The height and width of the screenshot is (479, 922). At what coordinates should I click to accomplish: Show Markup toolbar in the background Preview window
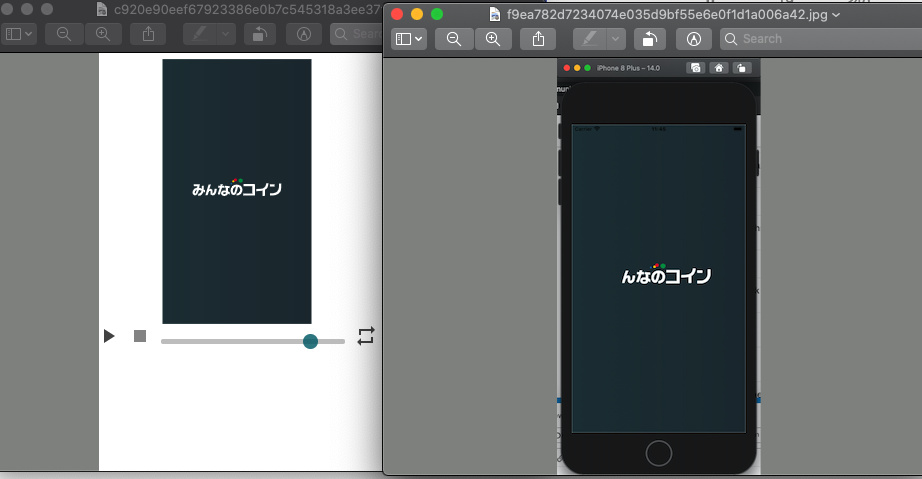coord(304,34)
